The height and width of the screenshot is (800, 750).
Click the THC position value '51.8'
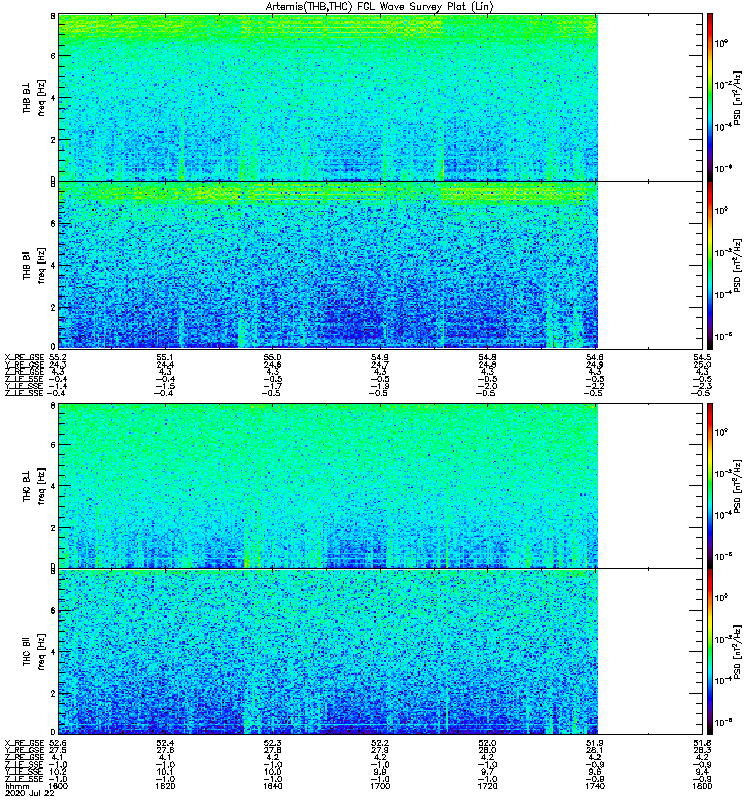point(702,743)
